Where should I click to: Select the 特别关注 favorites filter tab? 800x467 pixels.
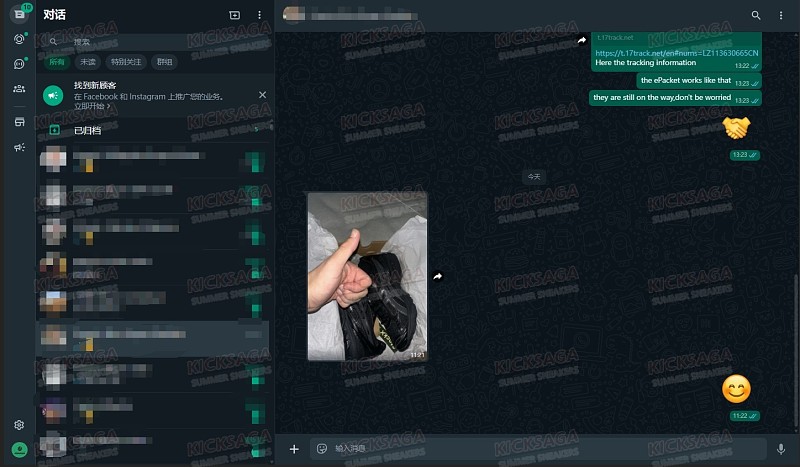tap(126, 62)
